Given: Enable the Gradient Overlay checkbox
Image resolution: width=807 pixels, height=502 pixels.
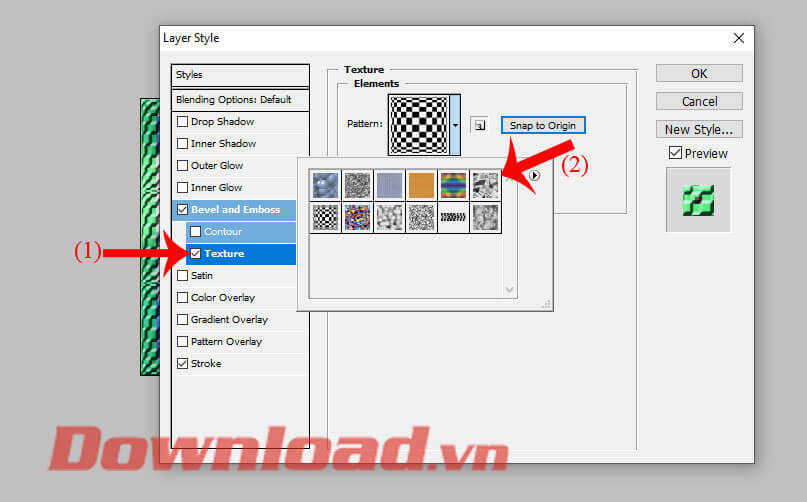Looking at the screenshot, I should point(182,320).
